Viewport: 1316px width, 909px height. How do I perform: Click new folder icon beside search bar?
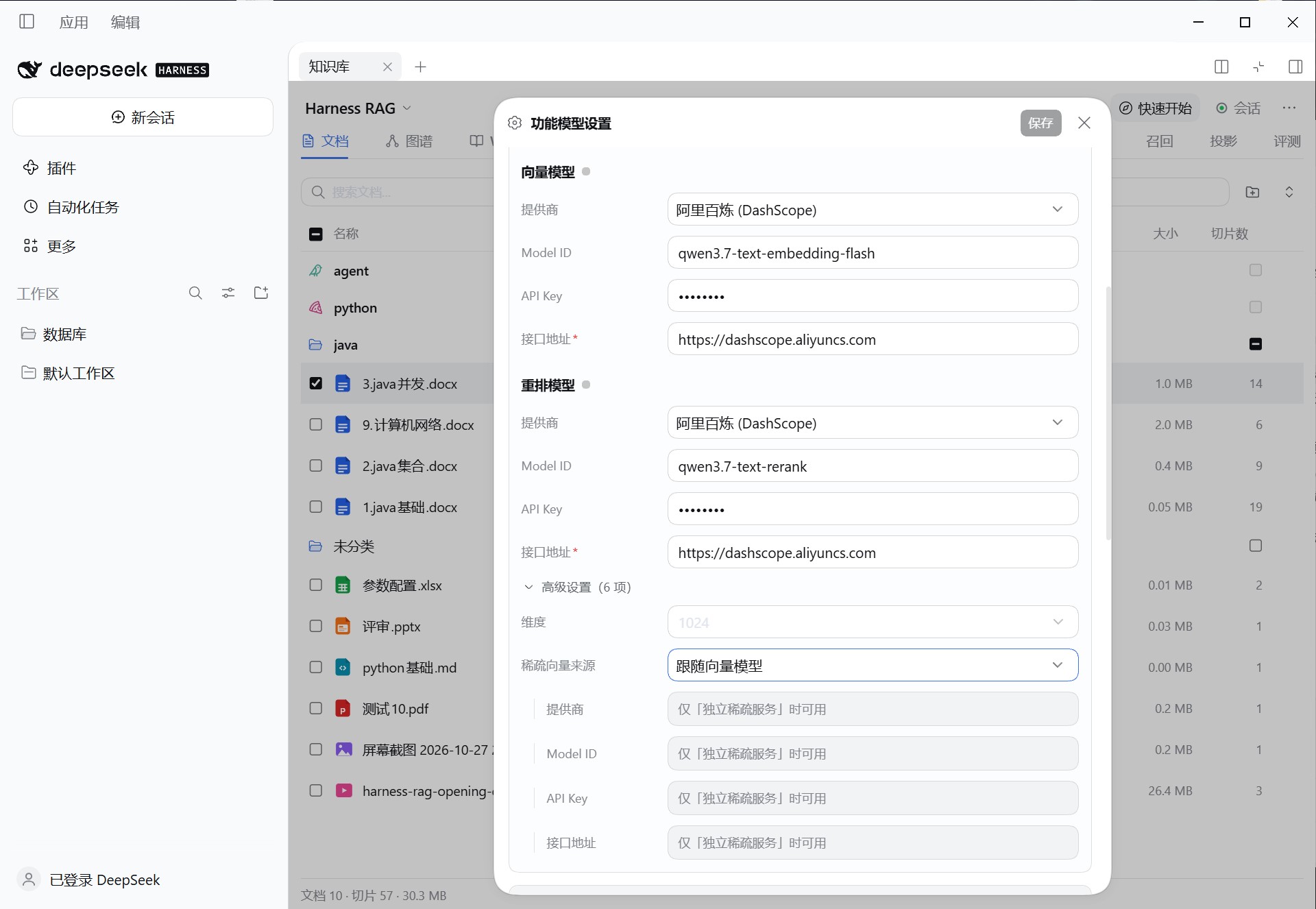[1252, 192]
